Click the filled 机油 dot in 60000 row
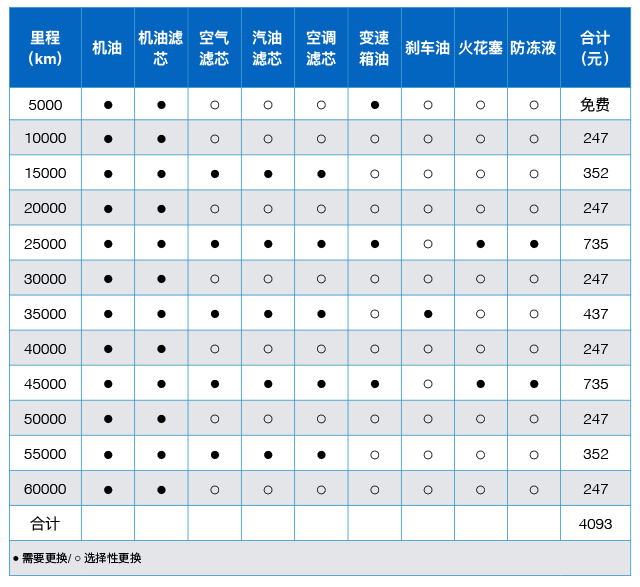 [x=108, y=489]
